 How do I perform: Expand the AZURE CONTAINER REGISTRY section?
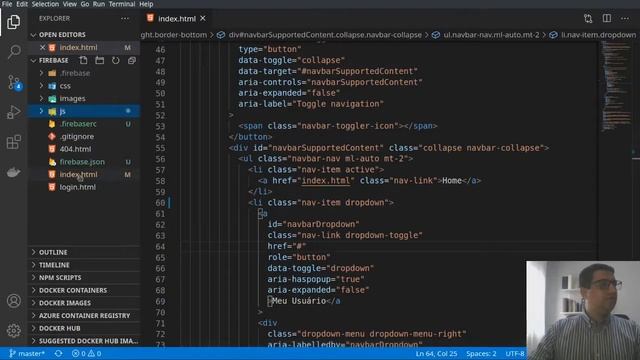pyautogui.click(x=84, y=316)
